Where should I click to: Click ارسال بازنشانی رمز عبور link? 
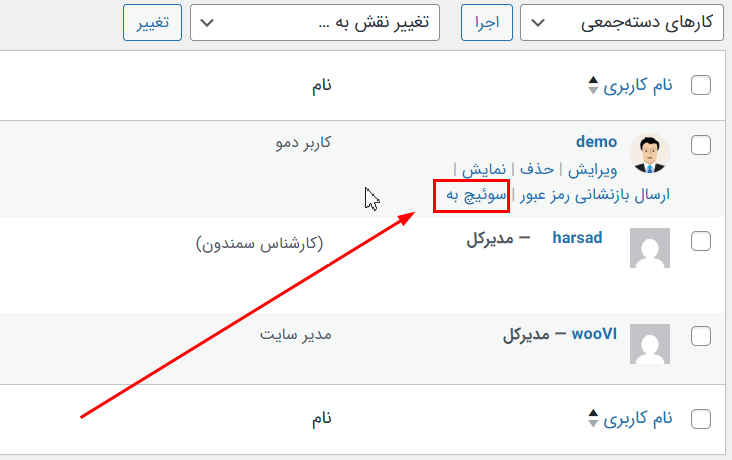click(594, 194)
